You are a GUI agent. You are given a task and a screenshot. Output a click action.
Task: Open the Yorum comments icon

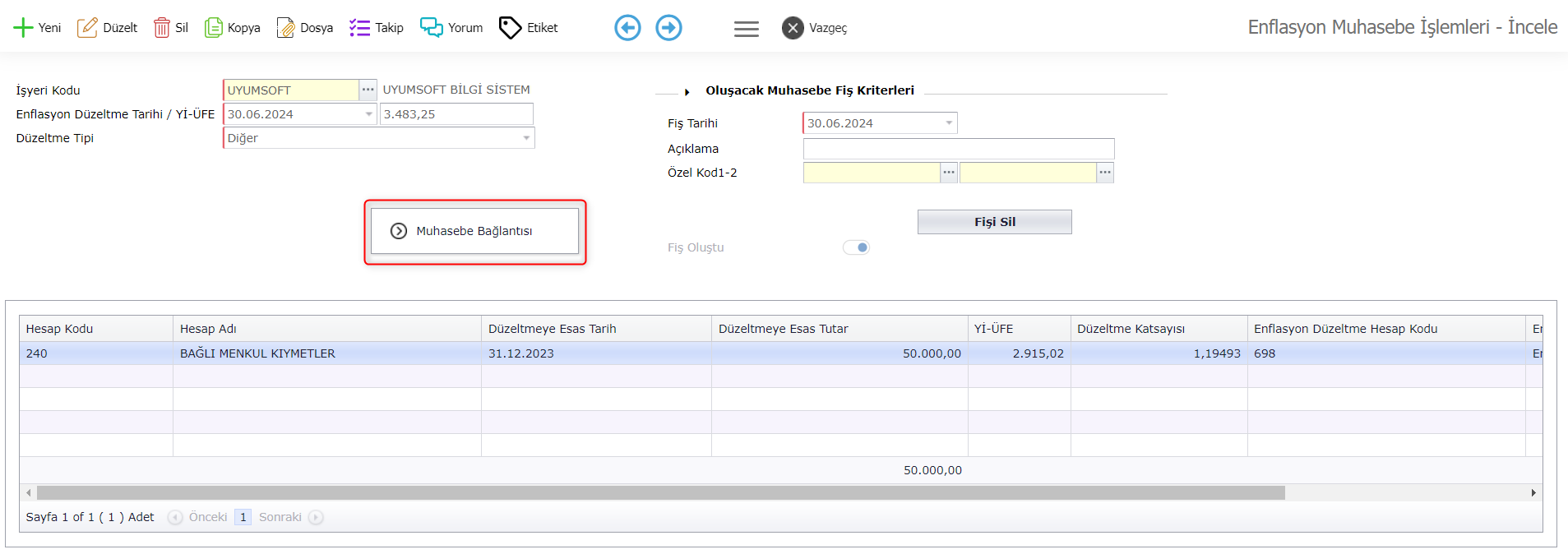point(432,28)
